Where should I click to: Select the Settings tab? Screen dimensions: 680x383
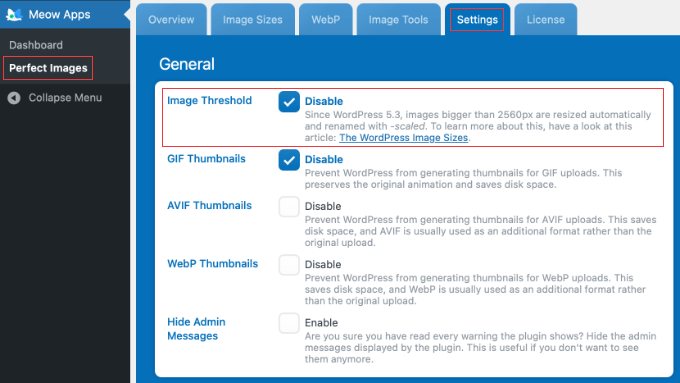click(x=477, y=20)
